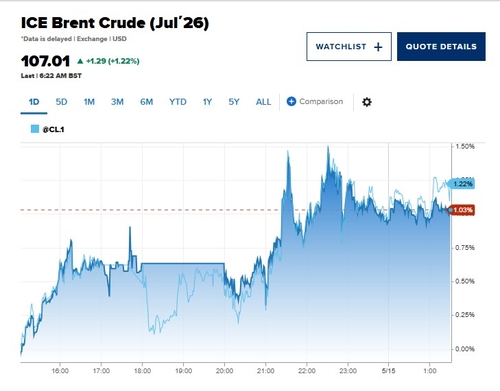Switch to the 5D time range
Image resolution: width=500 pixels, height=391 pixels.
tap(61, 102)
